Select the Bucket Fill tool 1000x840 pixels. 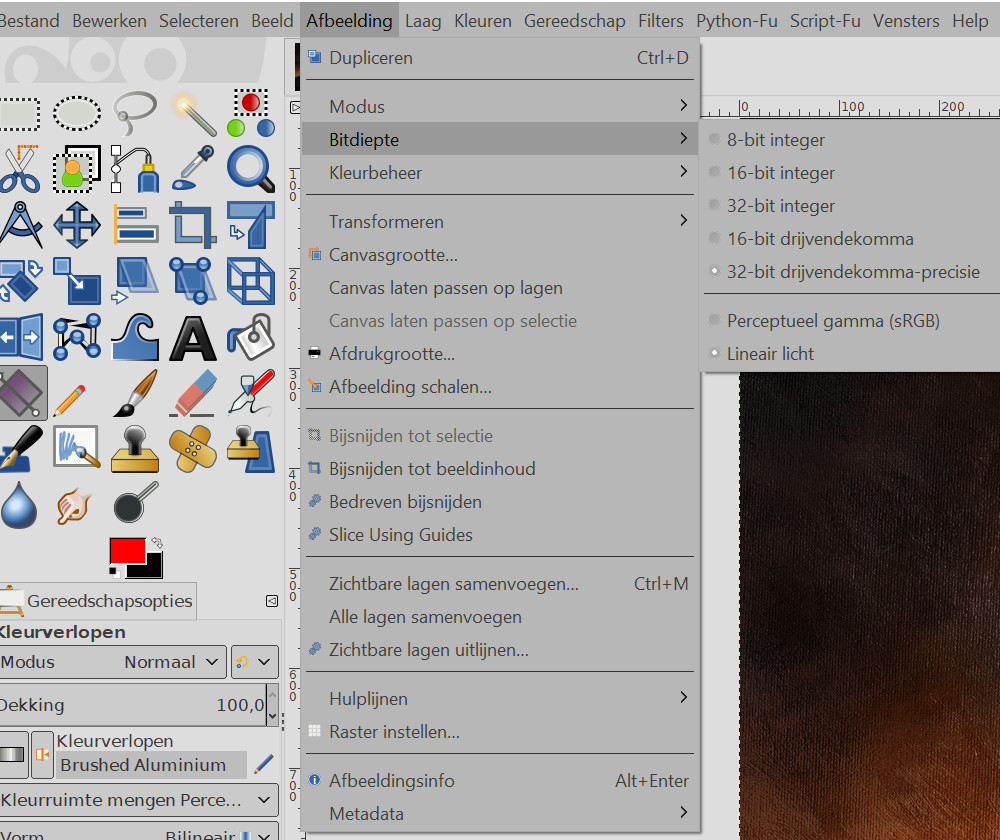[251, 337]
